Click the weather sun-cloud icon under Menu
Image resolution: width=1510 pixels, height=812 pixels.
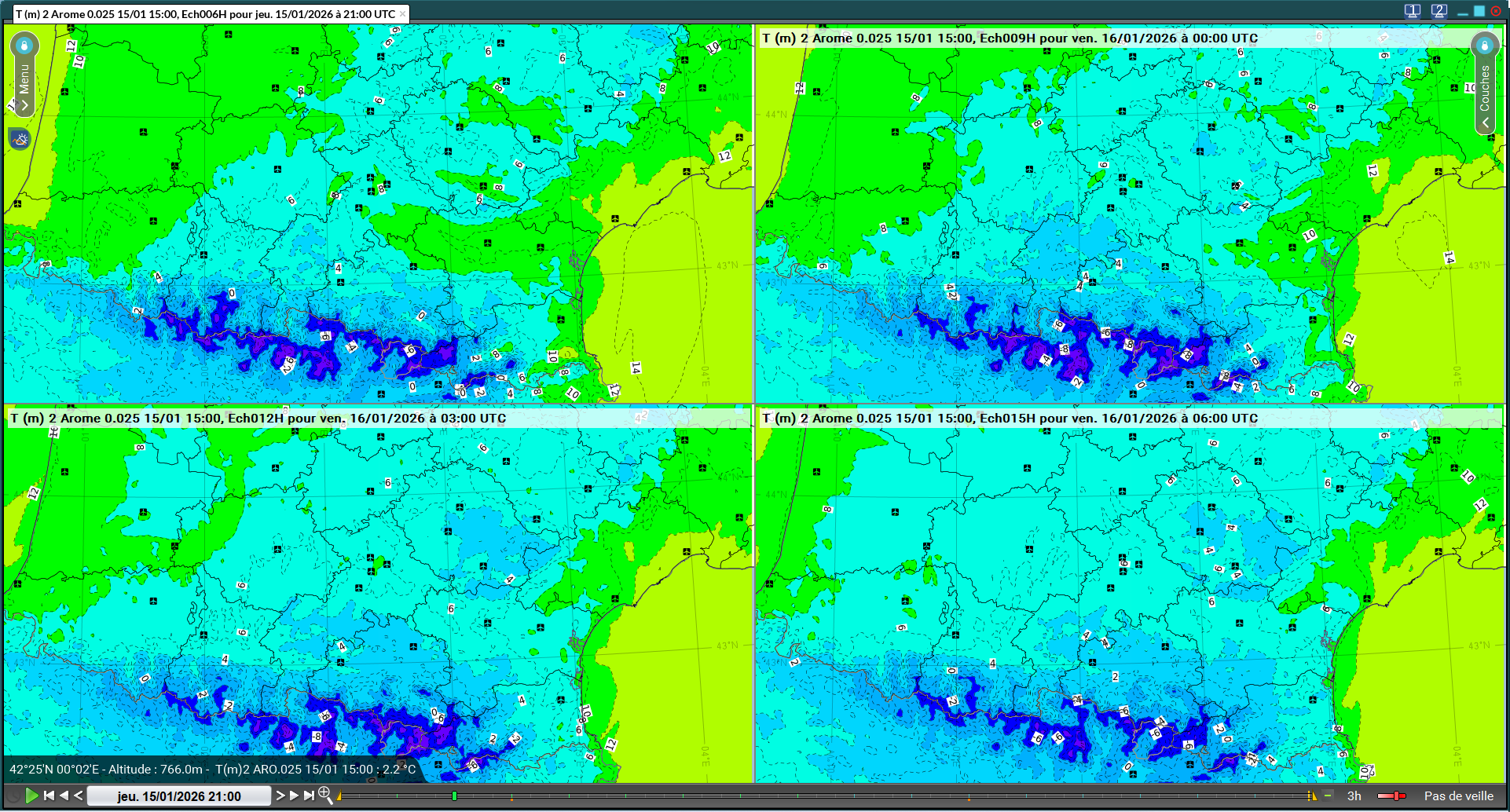[20, 140]
